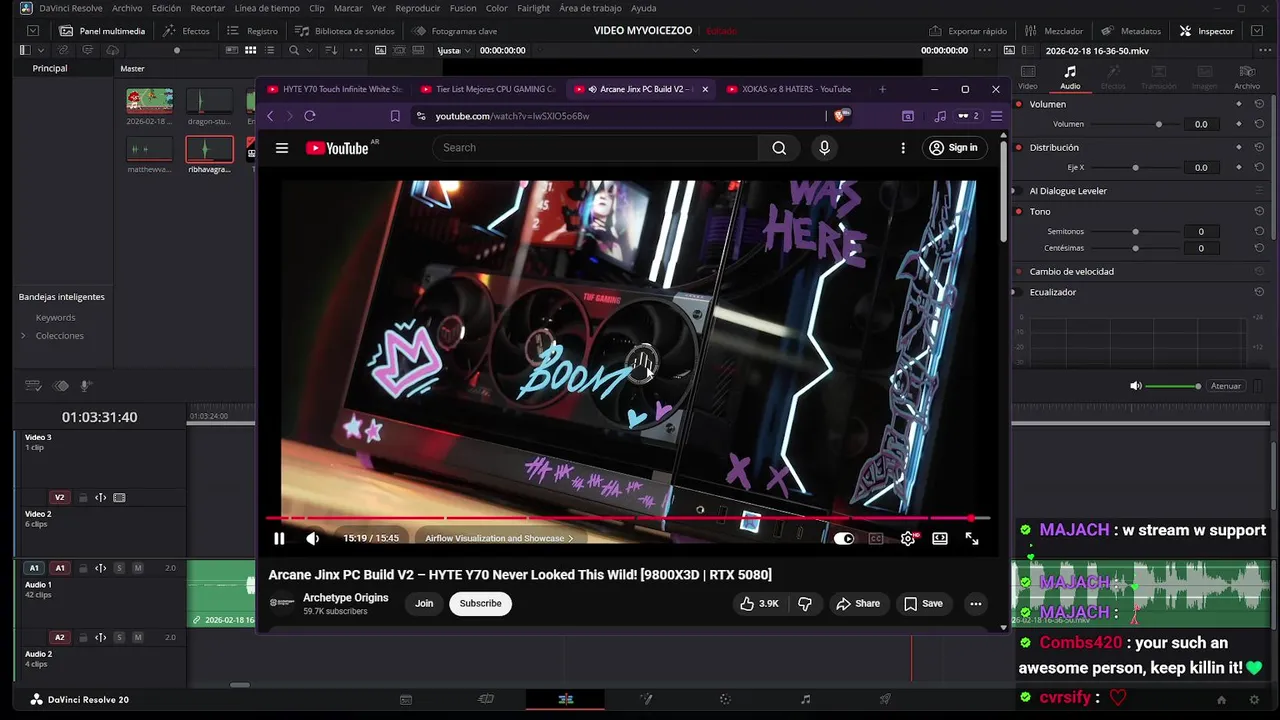Open the bin list layout dropdown arrow

pos(41,50)
